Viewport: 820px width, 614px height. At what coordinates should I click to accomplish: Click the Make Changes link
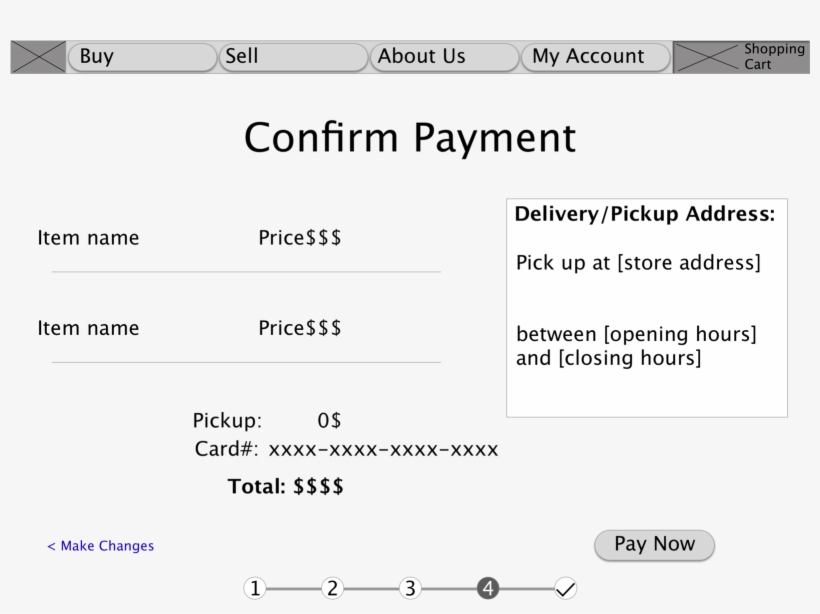click(100, 546)
